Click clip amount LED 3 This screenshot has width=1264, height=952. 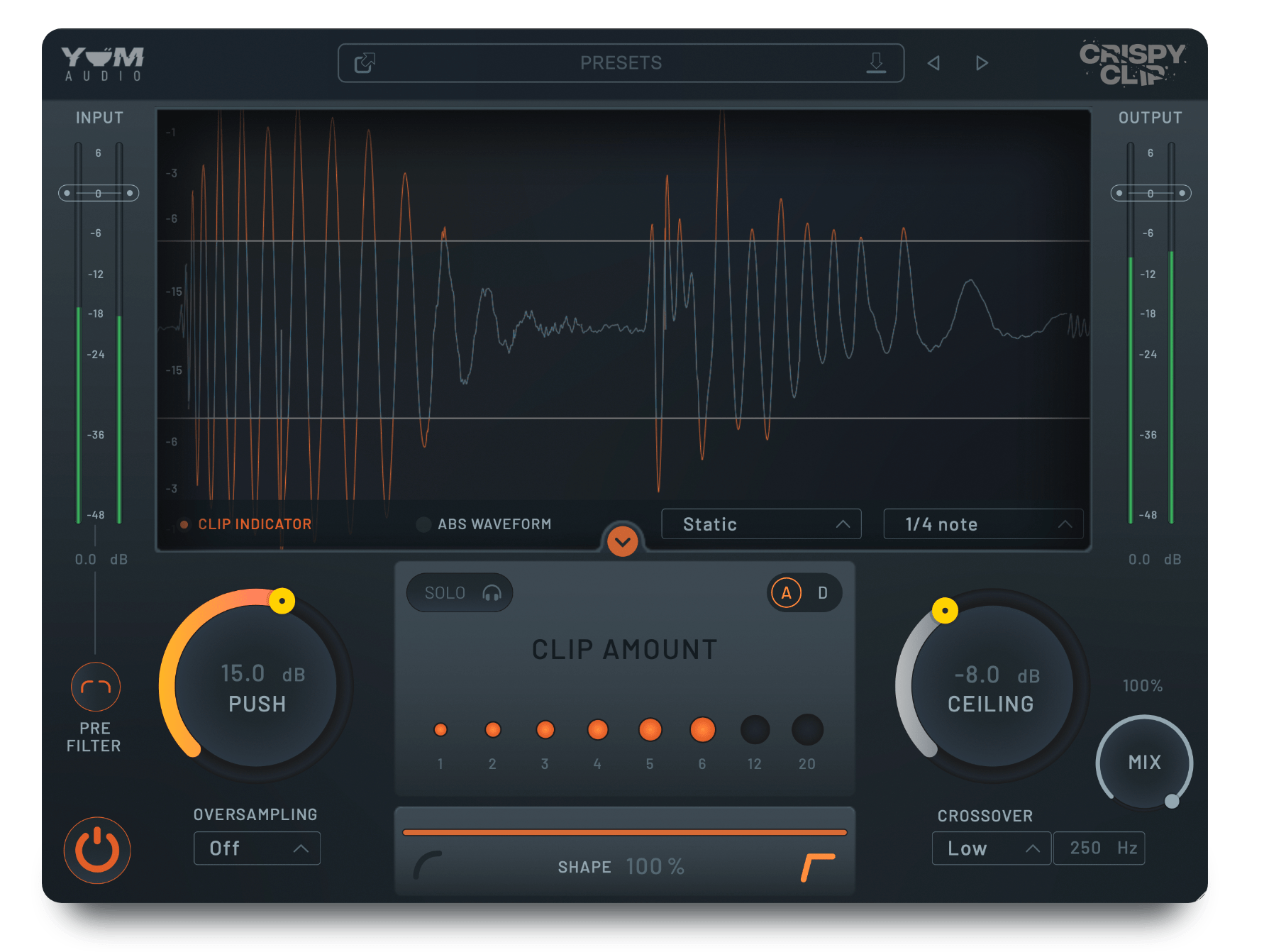[545, 729]
